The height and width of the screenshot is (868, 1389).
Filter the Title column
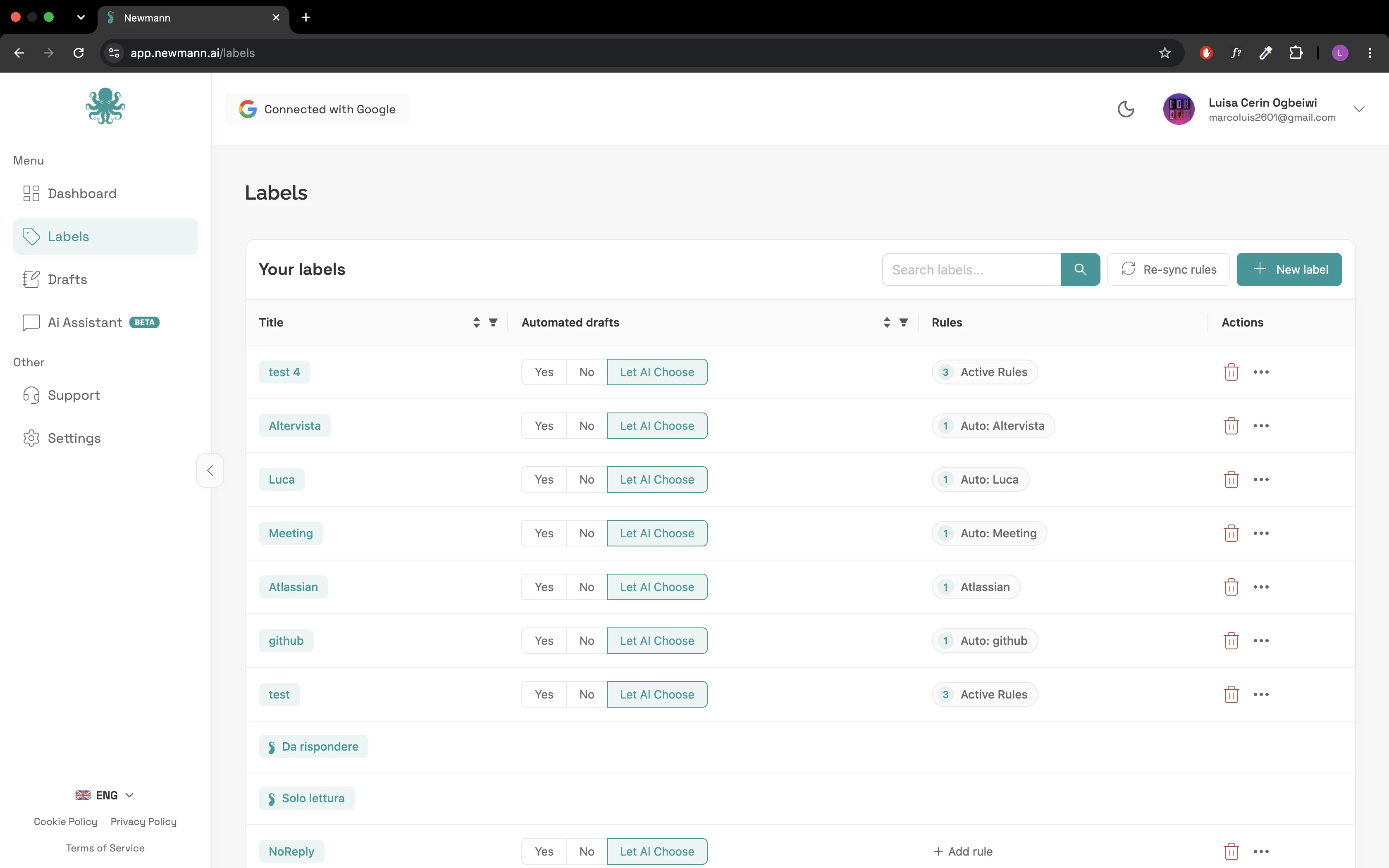click(x=493, y=323)
